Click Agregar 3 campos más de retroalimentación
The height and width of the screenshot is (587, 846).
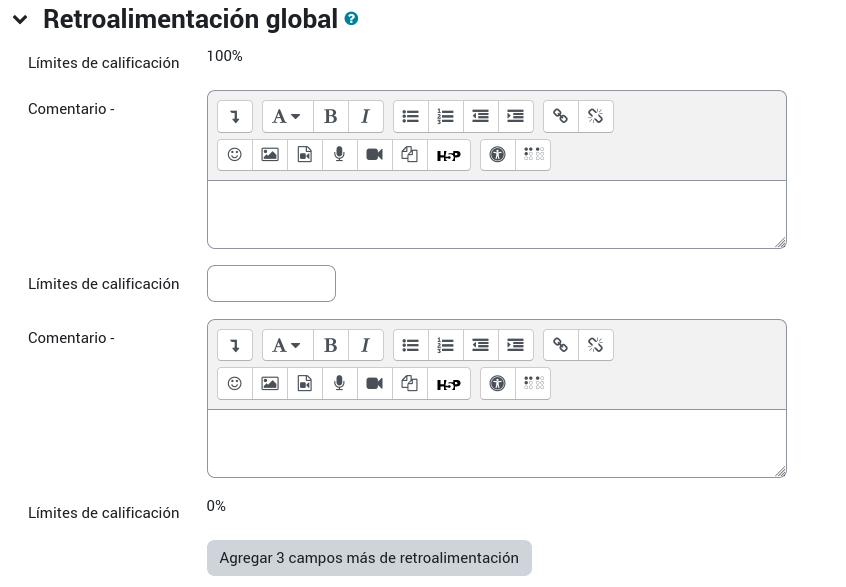[370, 558]
